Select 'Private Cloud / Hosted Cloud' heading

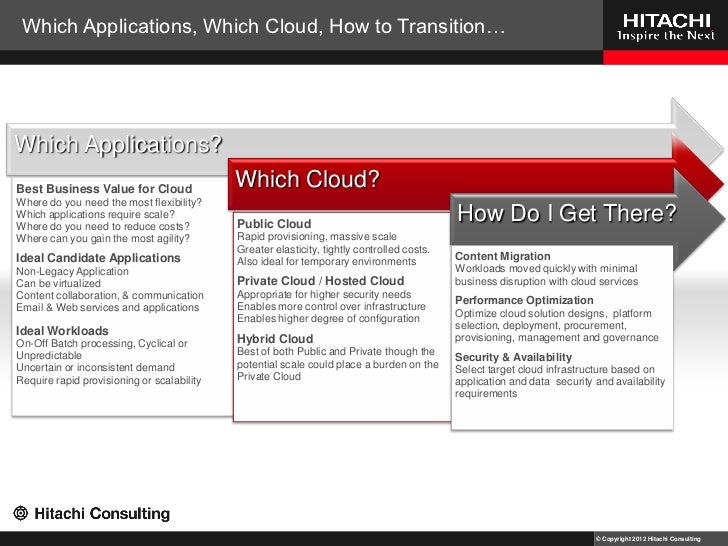[x=320, y=281]
